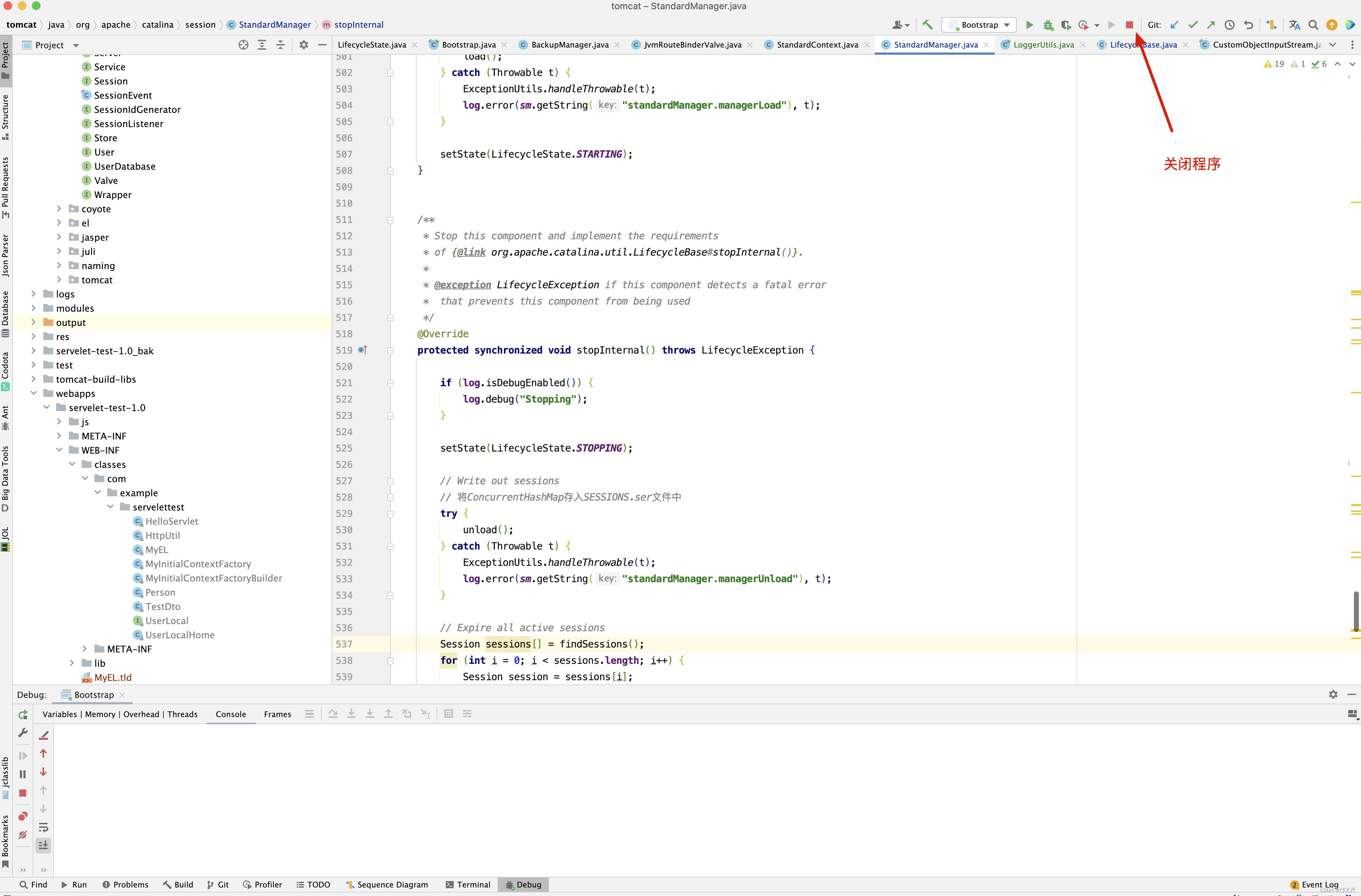
Task: Open Profiler tool window
Action: [x=262, y=885]
